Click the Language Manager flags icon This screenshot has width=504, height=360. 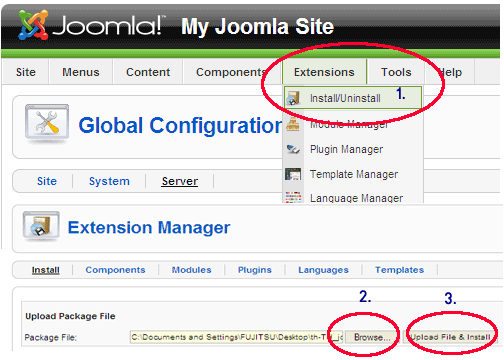tap(293, 197)
